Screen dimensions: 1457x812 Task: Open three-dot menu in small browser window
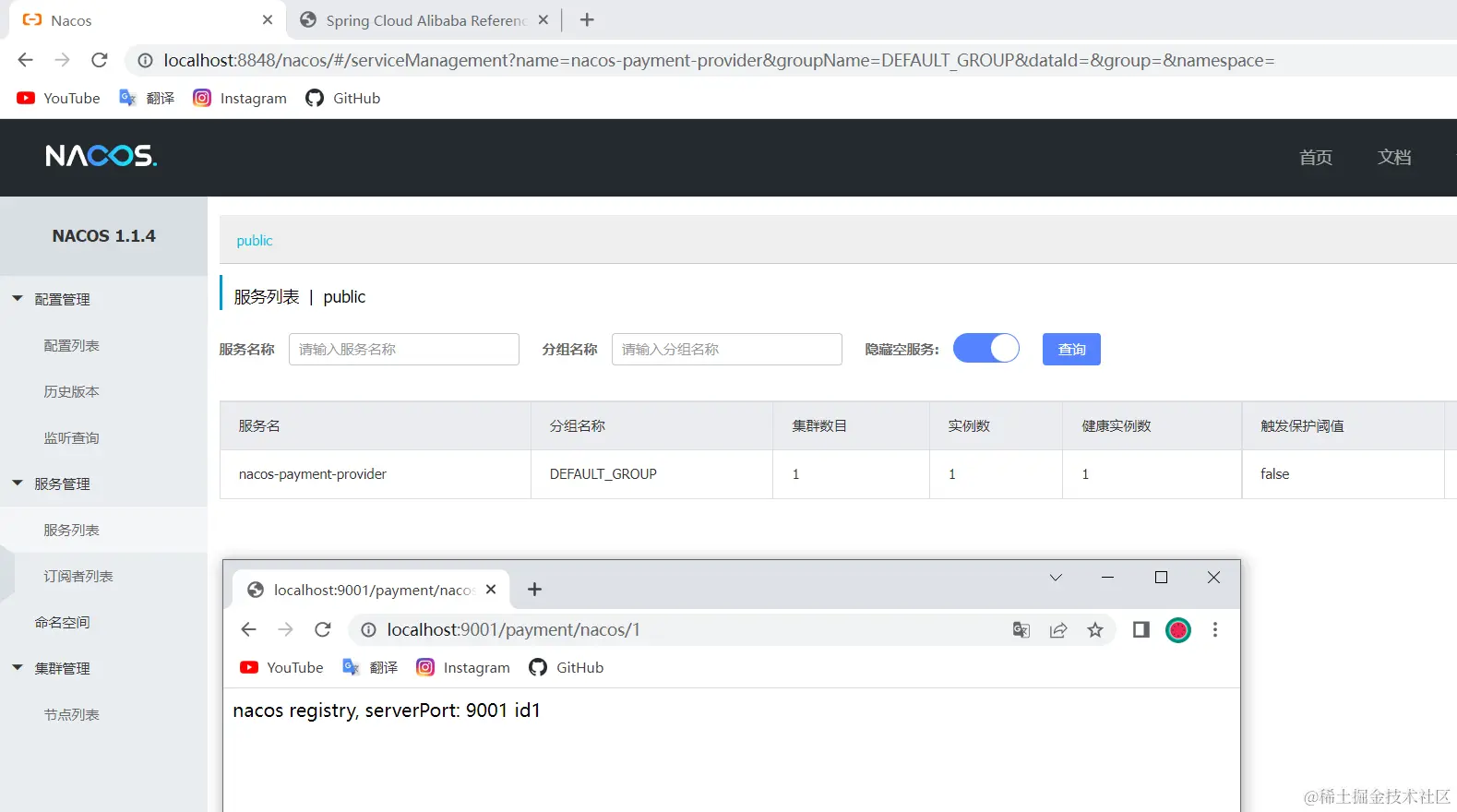tap(1215, 629)
